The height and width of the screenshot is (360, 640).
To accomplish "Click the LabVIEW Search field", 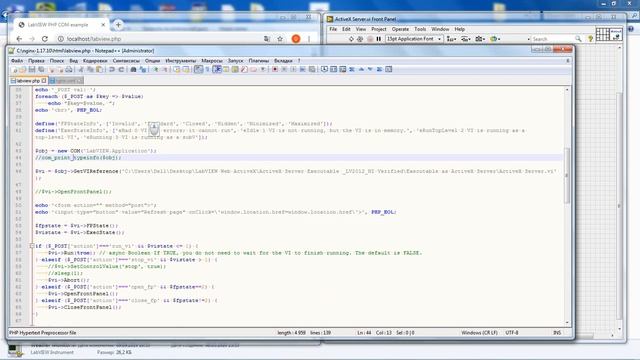I will pyautogui.click(x=552, y=39).
